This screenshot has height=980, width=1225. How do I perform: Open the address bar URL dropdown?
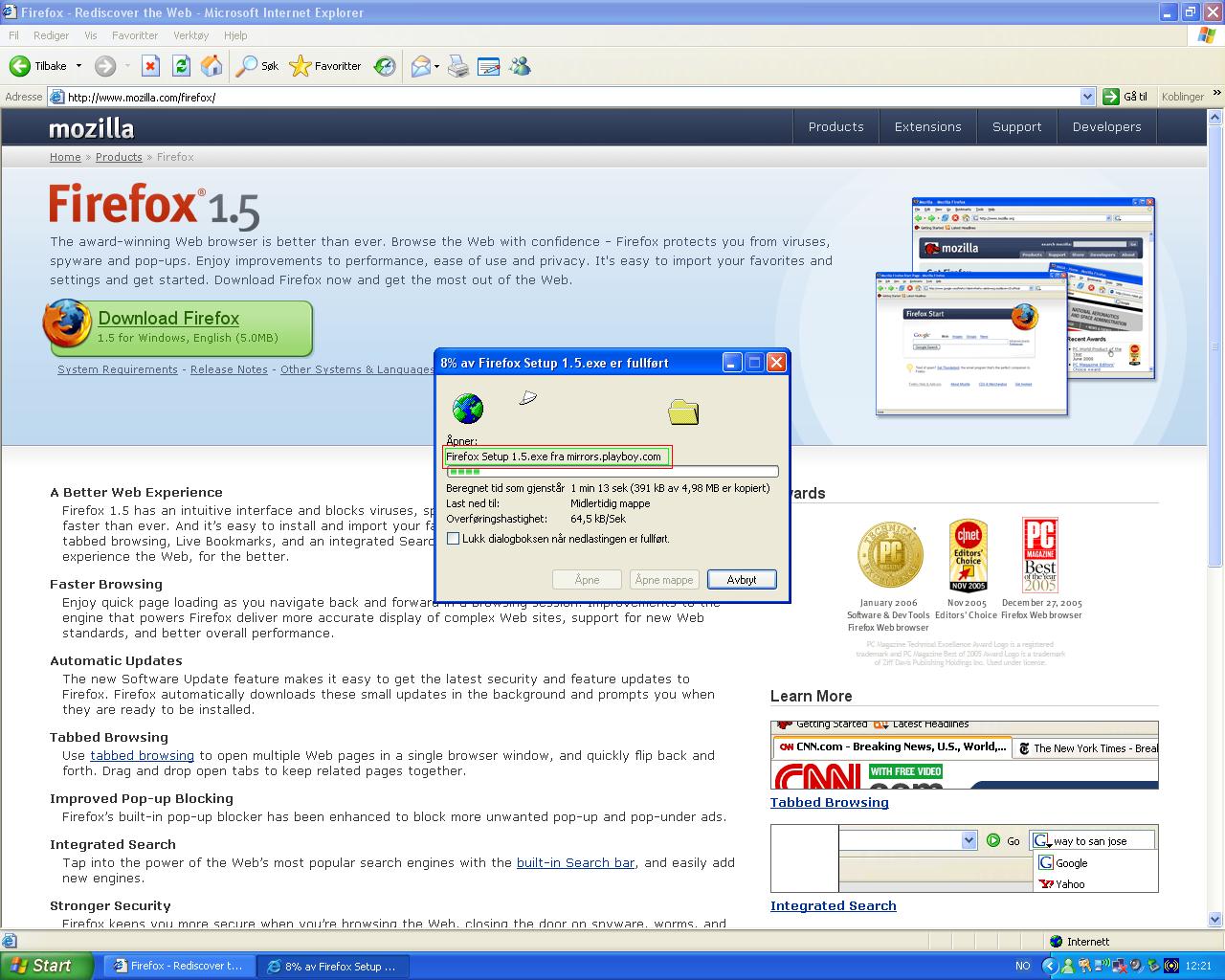1087,97
